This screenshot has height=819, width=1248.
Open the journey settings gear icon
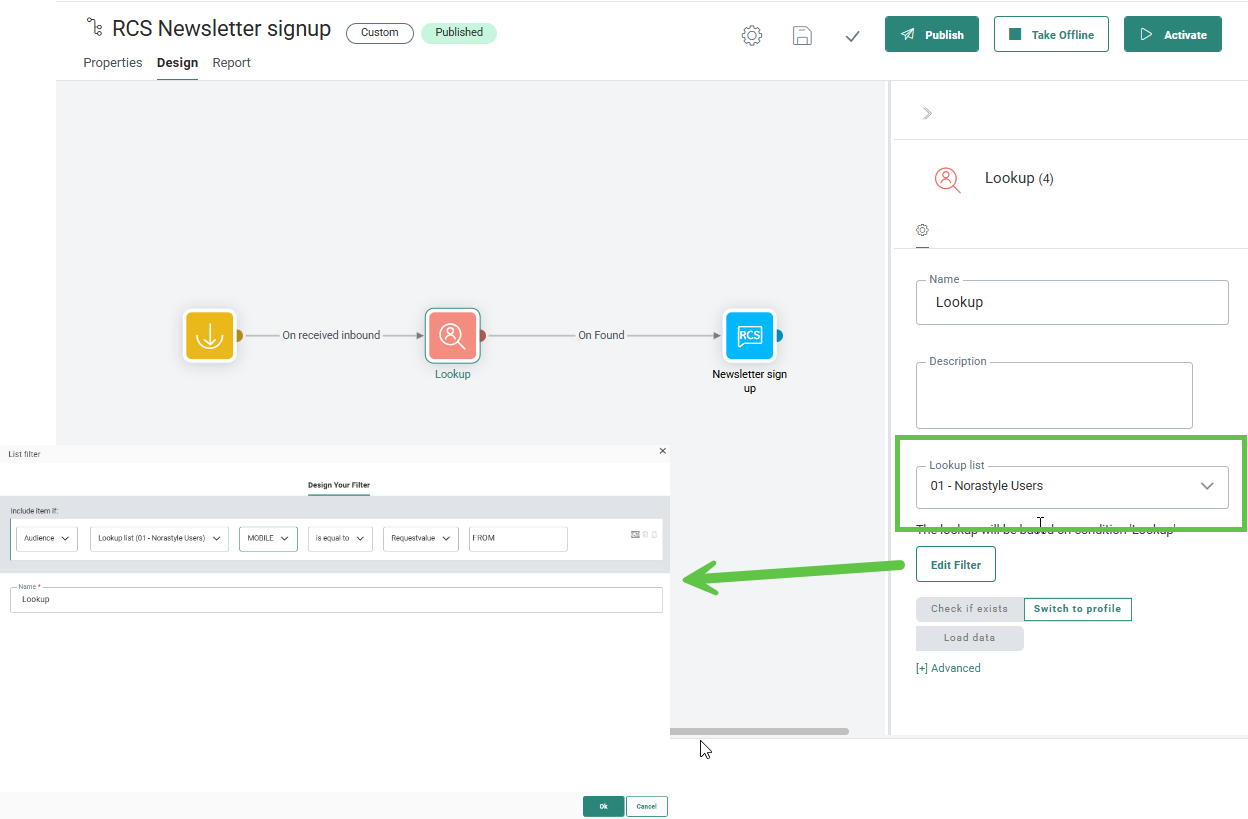click(751, 35)
